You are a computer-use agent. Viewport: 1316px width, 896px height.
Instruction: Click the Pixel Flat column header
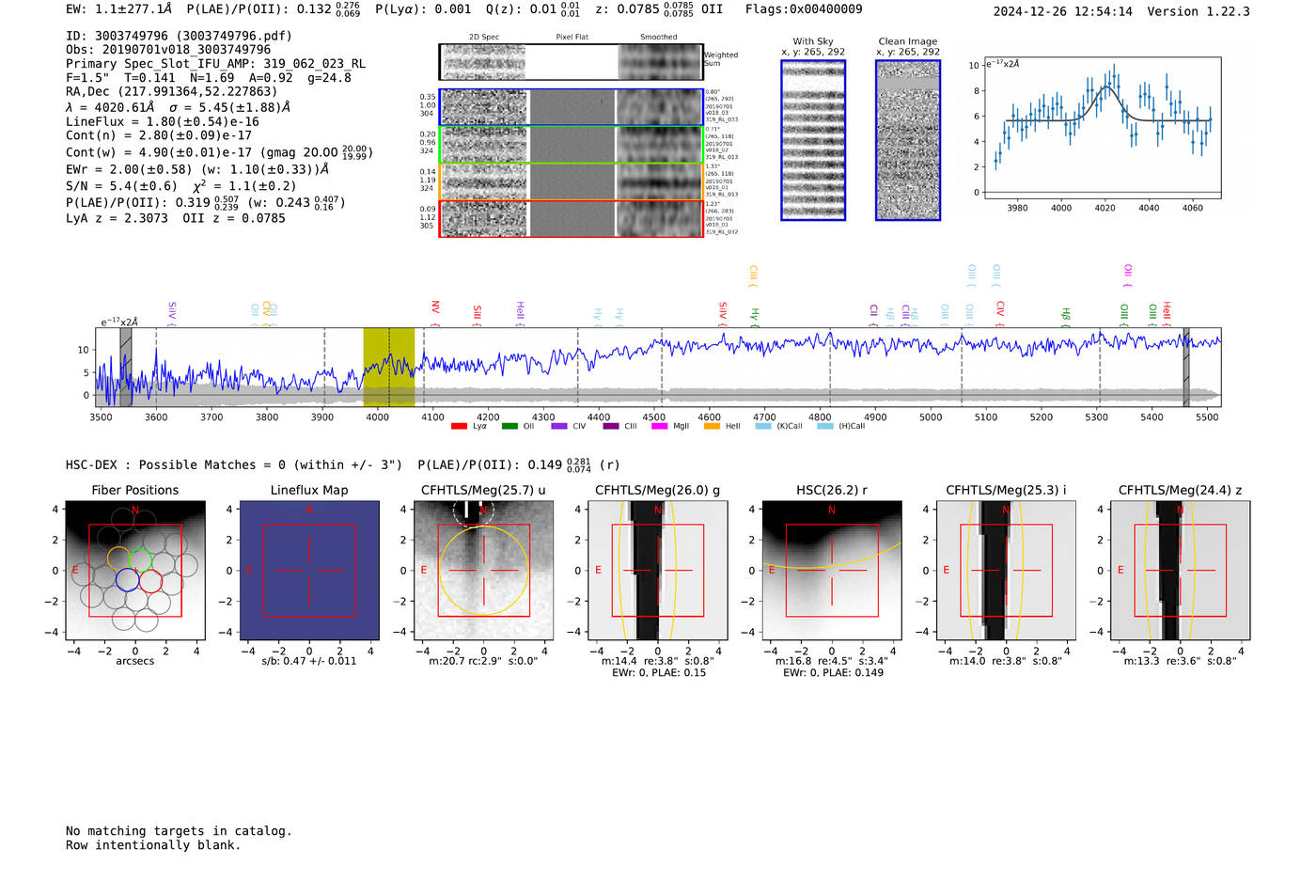pos(572,38)
